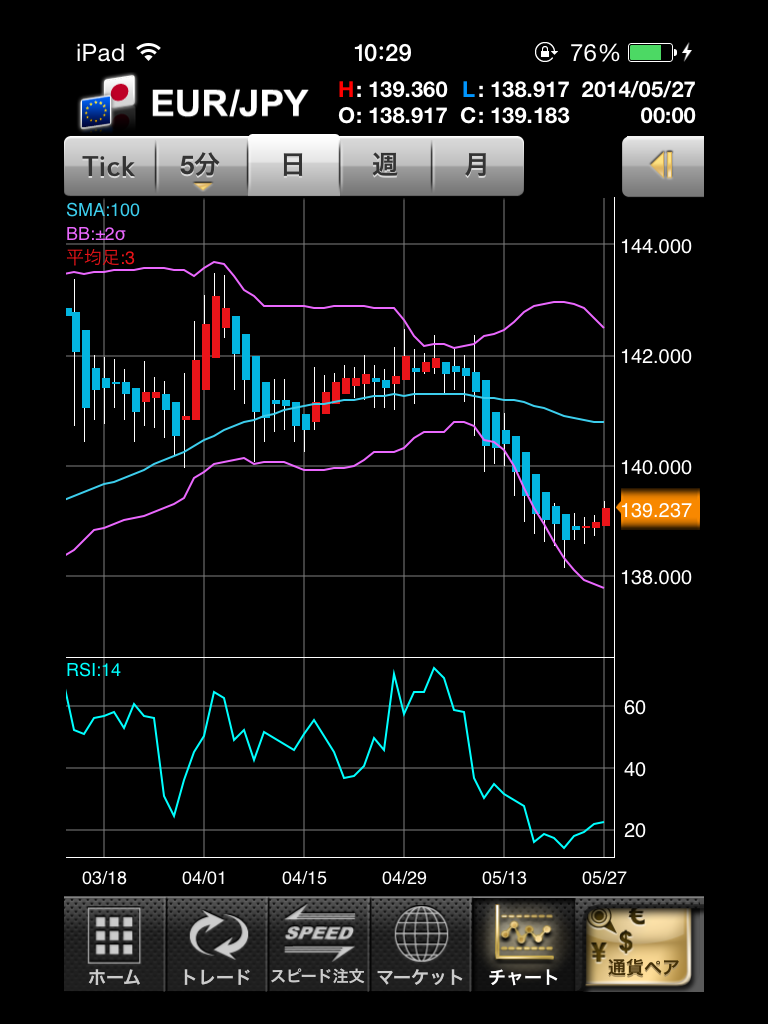The width and height of the screenshot is (768, 1024).
Task: Tap the open price O: 138.917
Action: tap(392, 116)
